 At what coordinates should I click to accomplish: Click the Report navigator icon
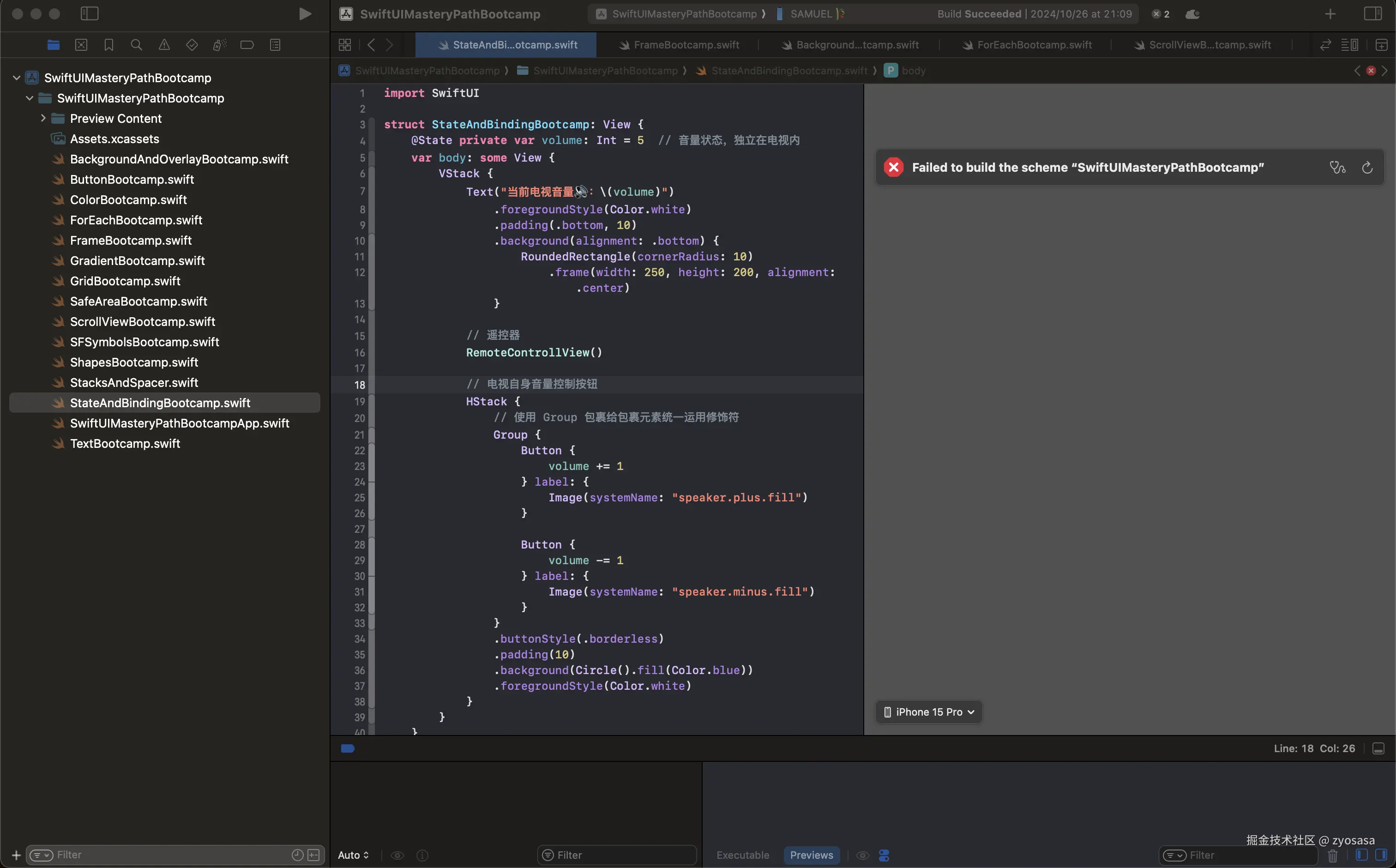pos(275,45)
